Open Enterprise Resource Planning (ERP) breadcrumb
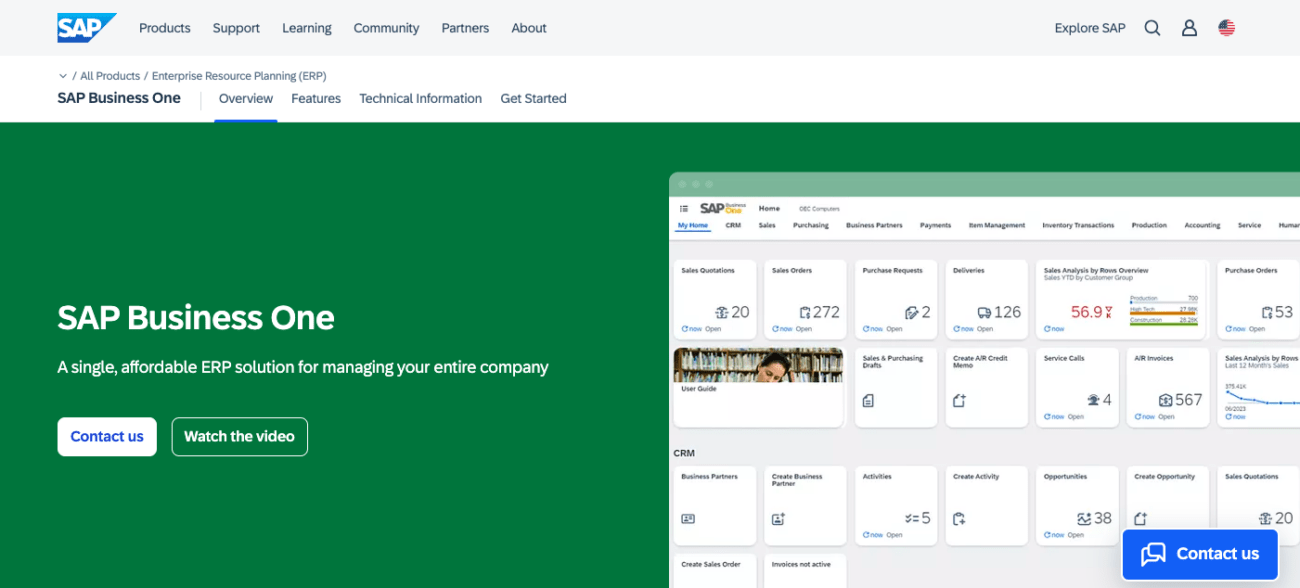This screenshot has height=588, width=1300. (x=239, y=76)
